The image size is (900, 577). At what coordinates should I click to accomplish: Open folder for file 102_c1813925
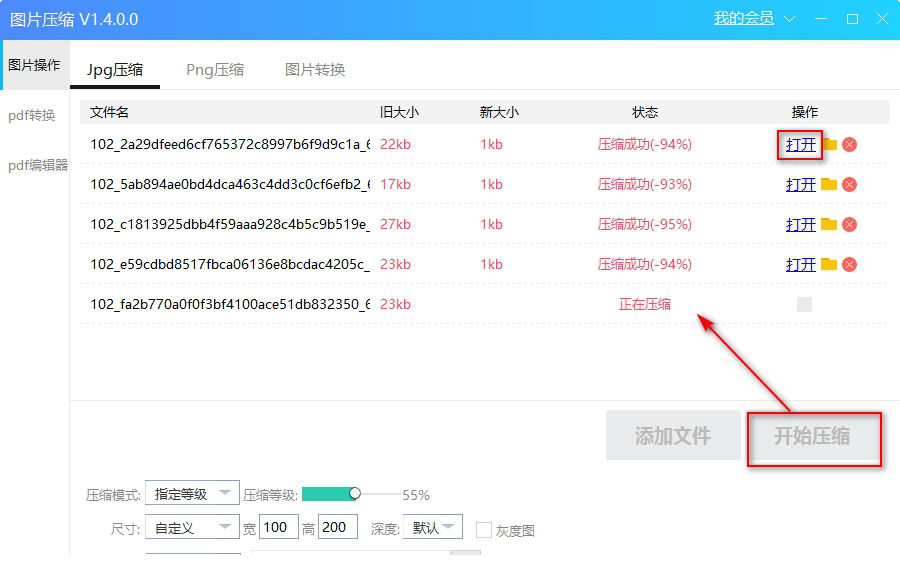pos(829,224)
